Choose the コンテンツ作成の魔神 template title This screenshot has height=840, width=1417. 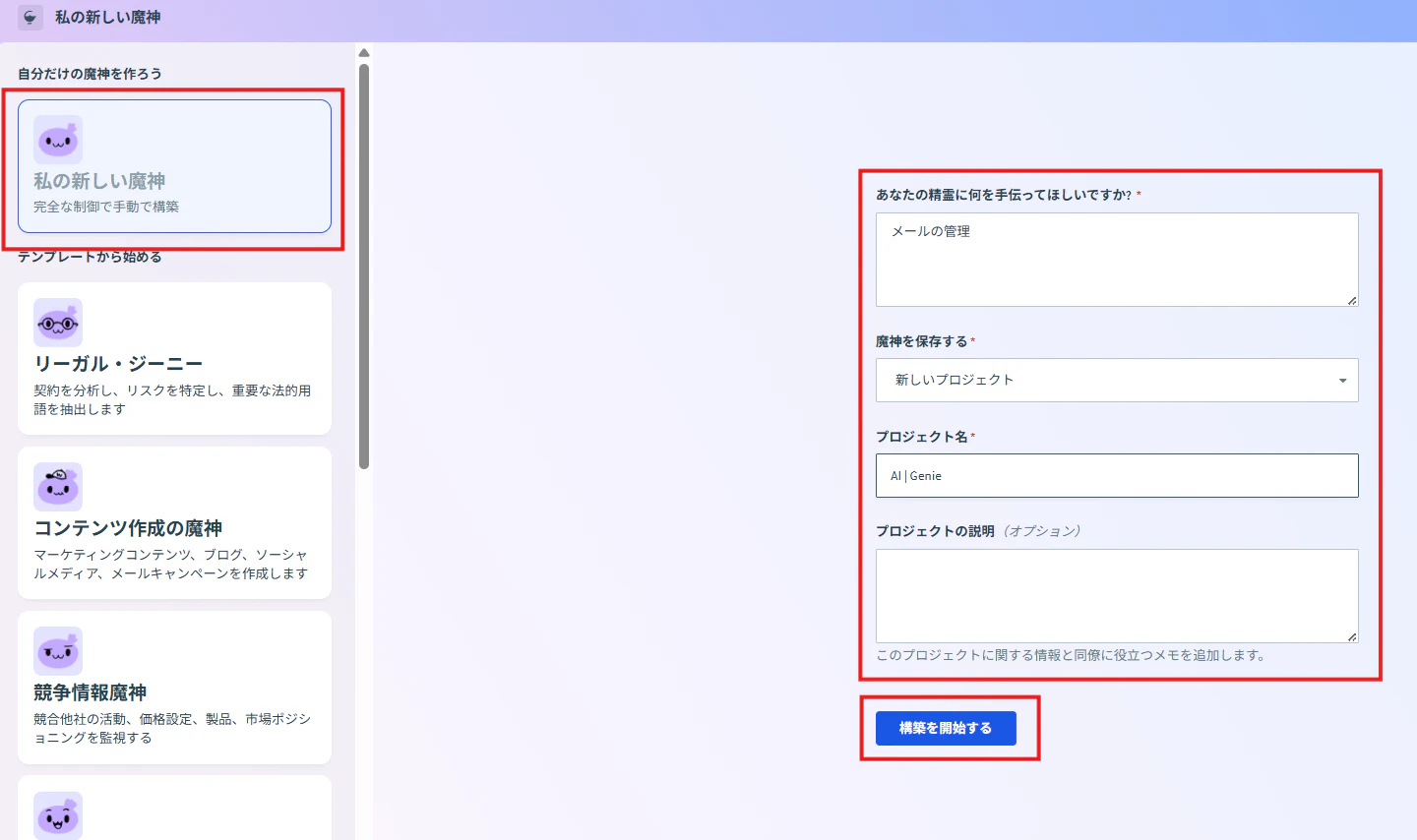pyautogui.click(x=128, y=528)
